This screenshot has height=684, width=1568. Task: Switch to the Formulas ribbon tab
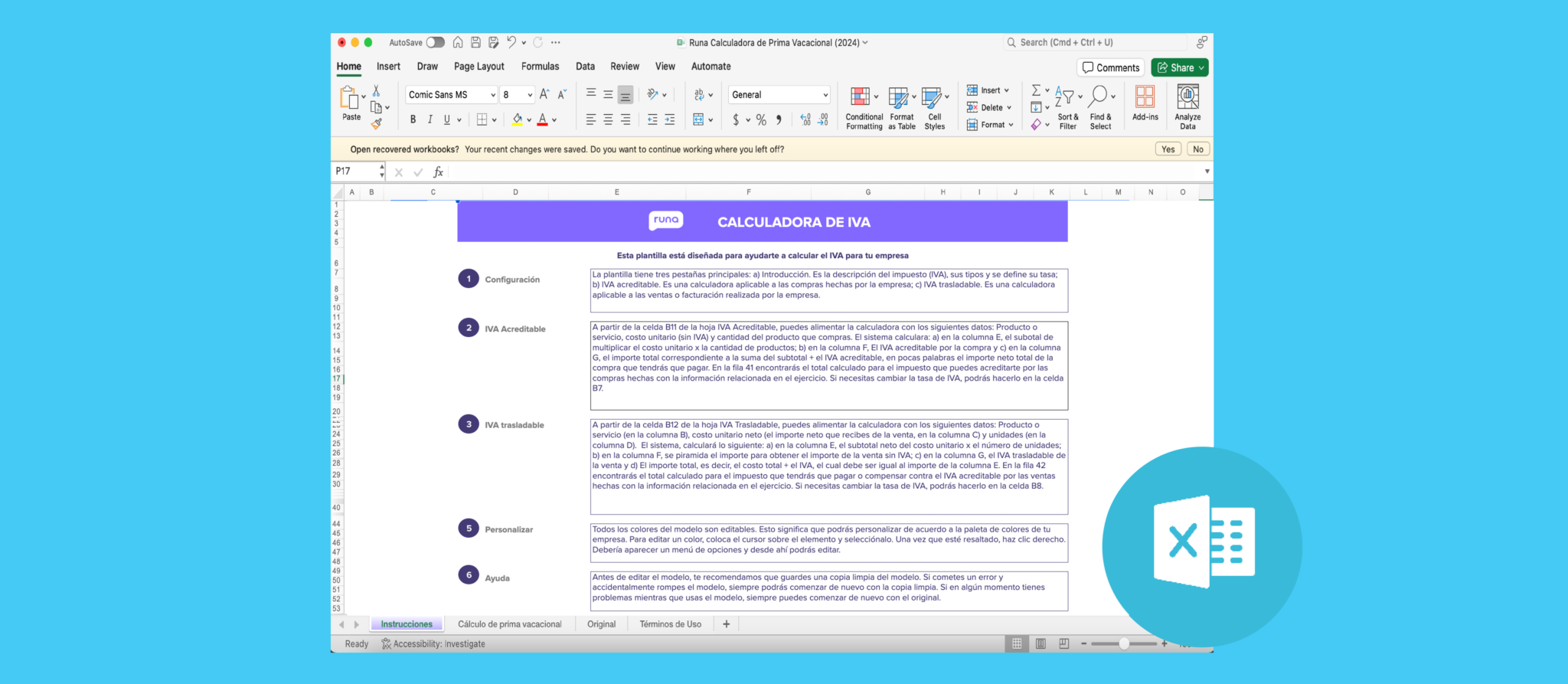pyautogui.click(x=540, y=67)
